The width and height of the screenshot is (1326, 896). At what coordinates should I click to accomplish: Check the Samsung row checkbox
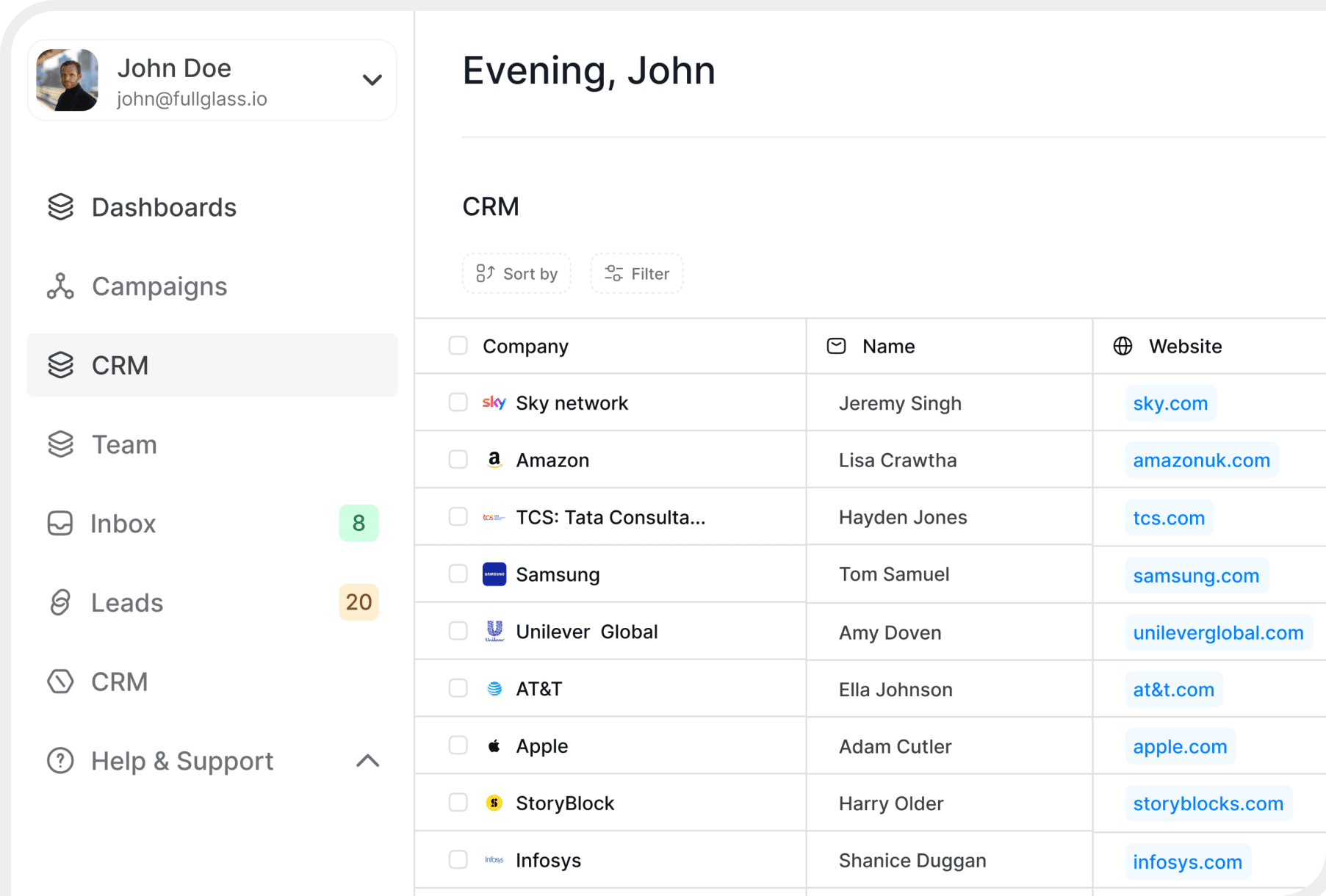(x=458, y=574)
